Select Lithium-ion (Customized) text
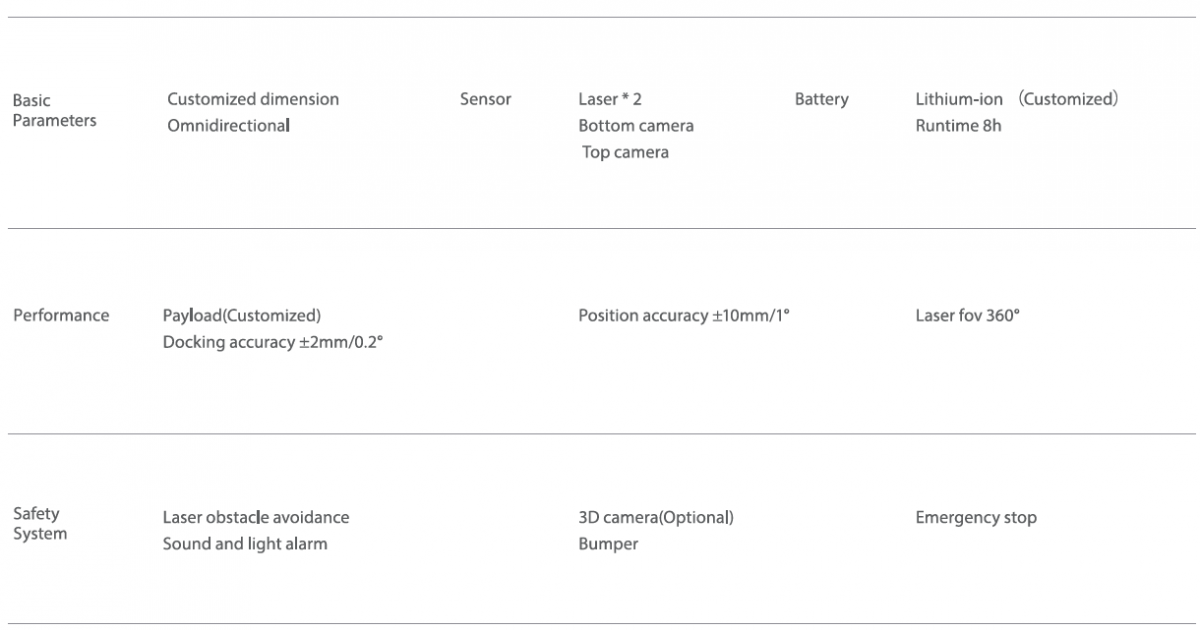This screenshot has width=1200, height=630. (1017, 99)
